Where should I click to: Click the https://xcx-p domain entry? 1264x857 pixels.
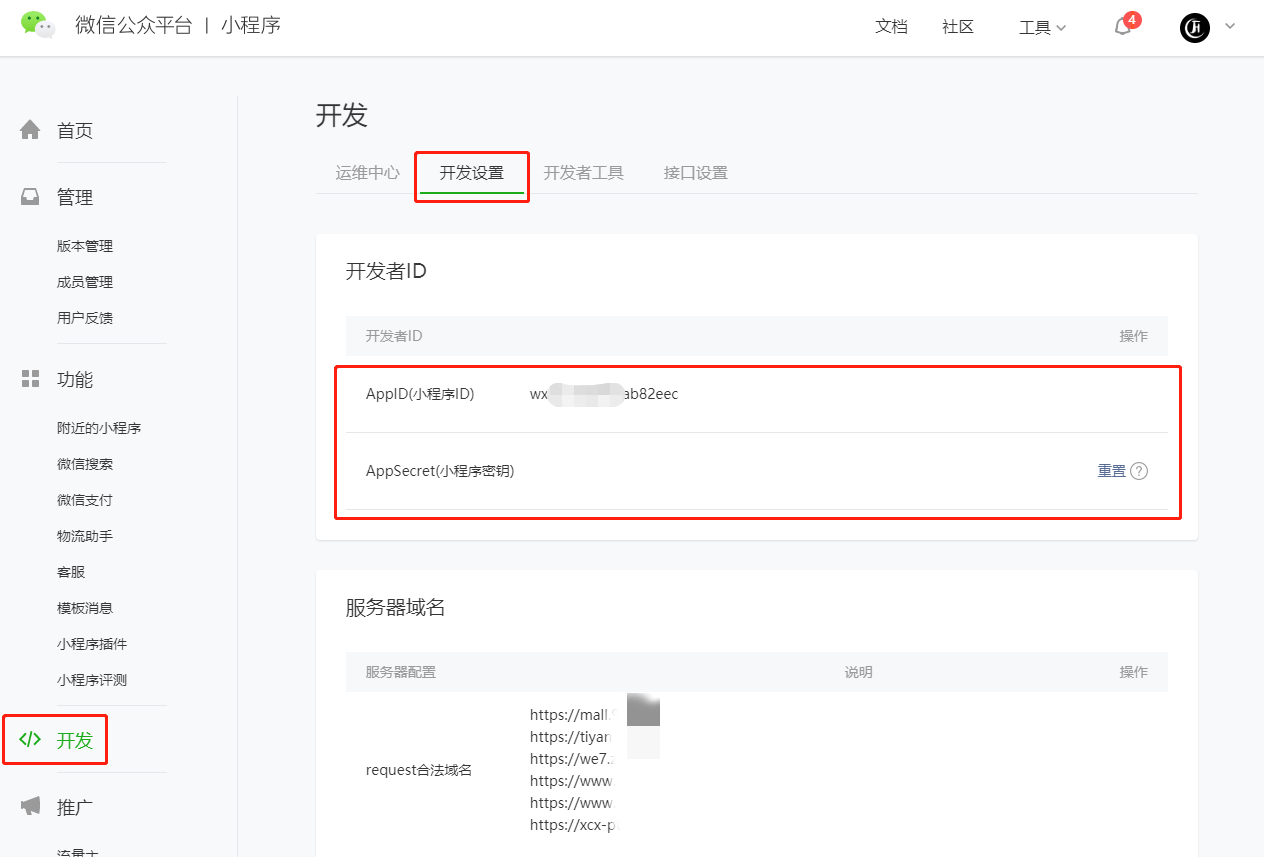574,825
